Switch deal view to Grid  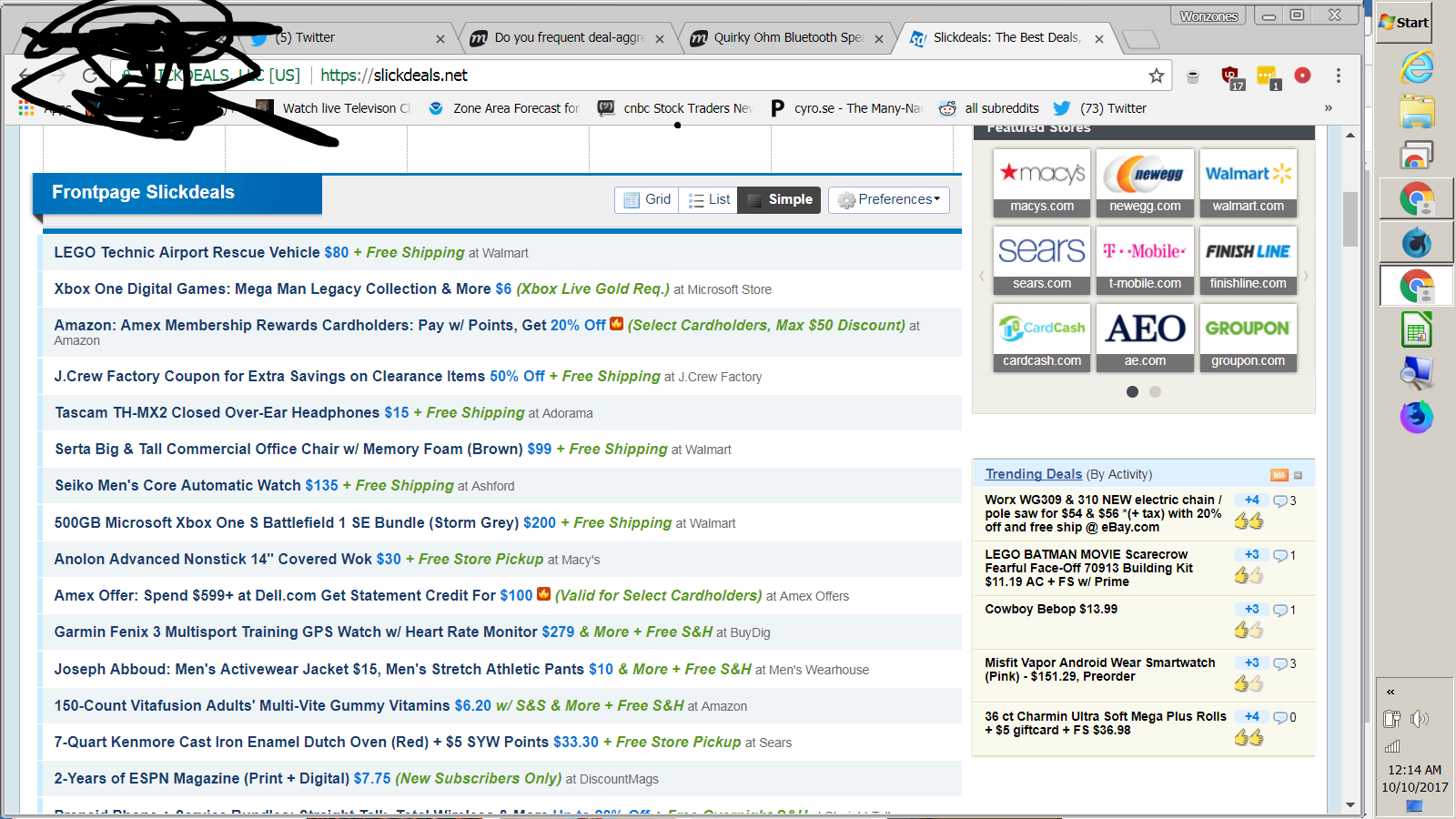tap(647, 200)
